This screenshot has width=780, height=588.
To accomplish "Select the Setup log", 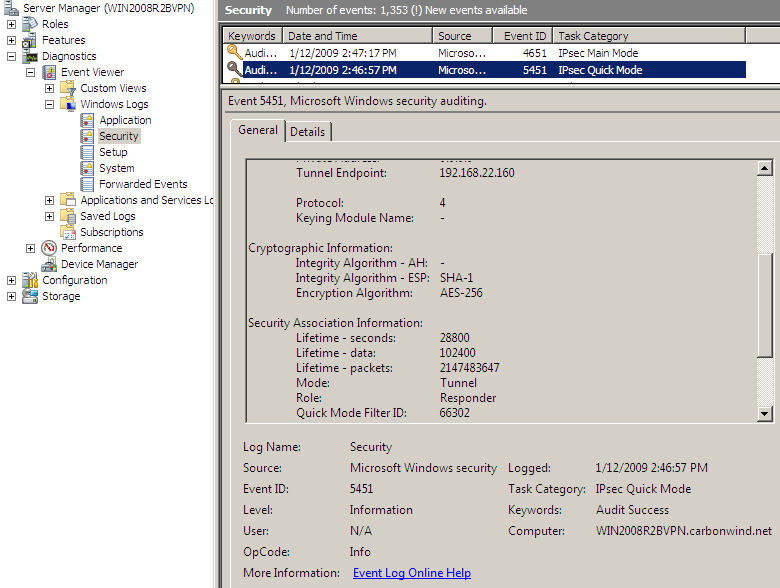I will tap(113, 152).
